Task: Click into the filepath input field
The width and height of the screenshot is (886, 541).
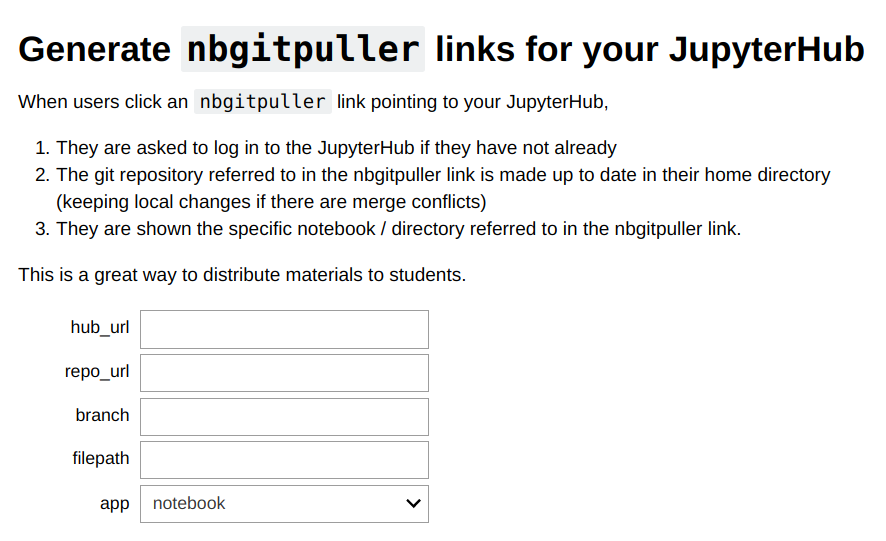Action: (284, 460)
